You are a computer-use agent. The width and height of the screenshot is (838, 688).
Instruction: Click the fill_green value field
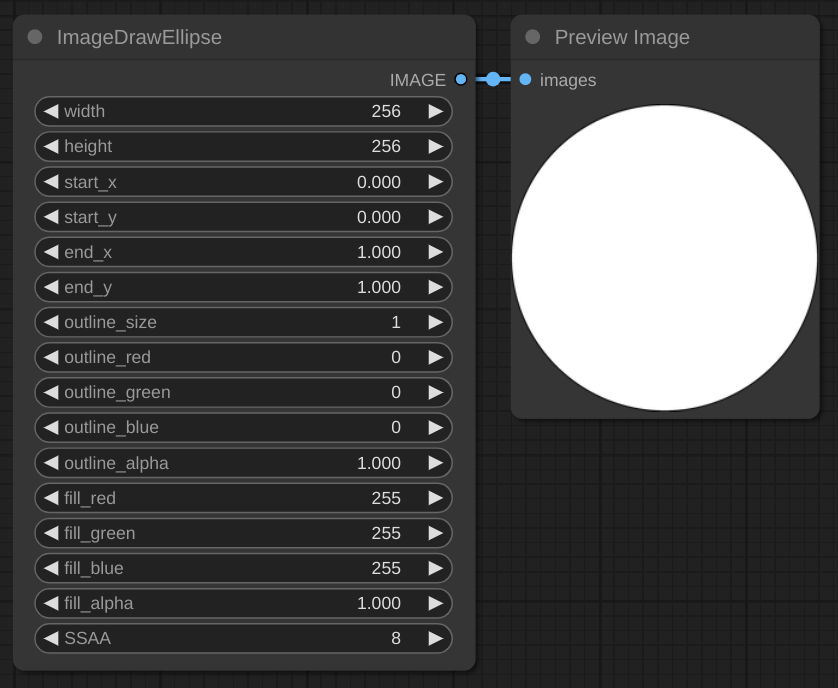(243, 533)
